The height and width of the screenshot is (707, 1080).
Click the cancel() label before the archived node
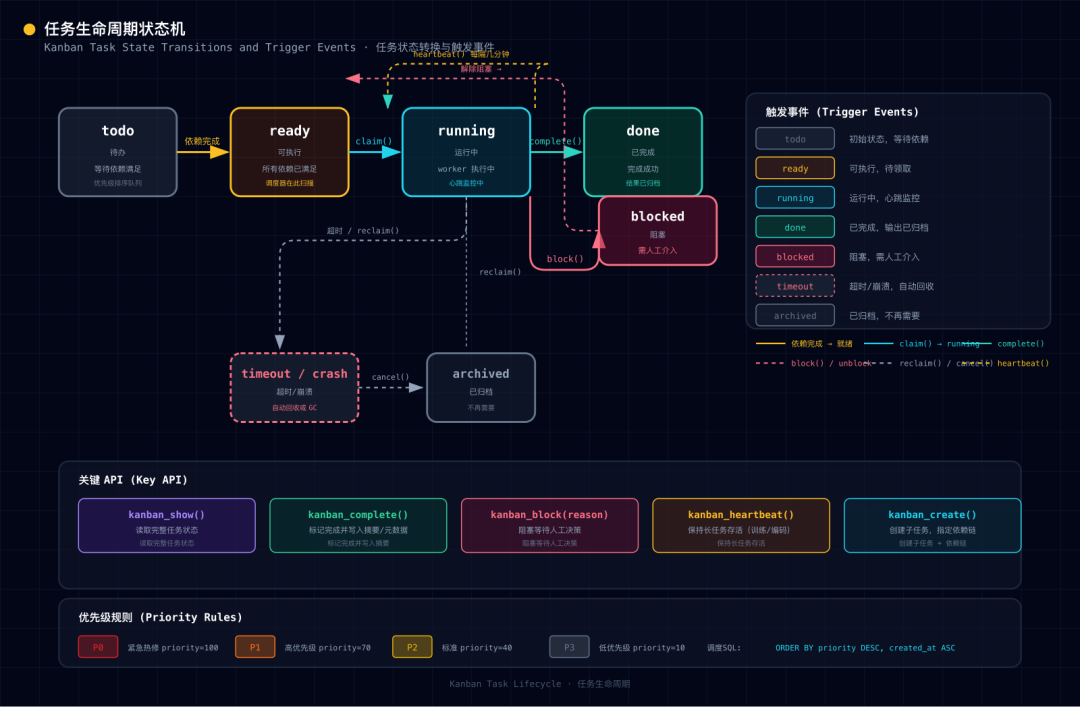[391, 377]
